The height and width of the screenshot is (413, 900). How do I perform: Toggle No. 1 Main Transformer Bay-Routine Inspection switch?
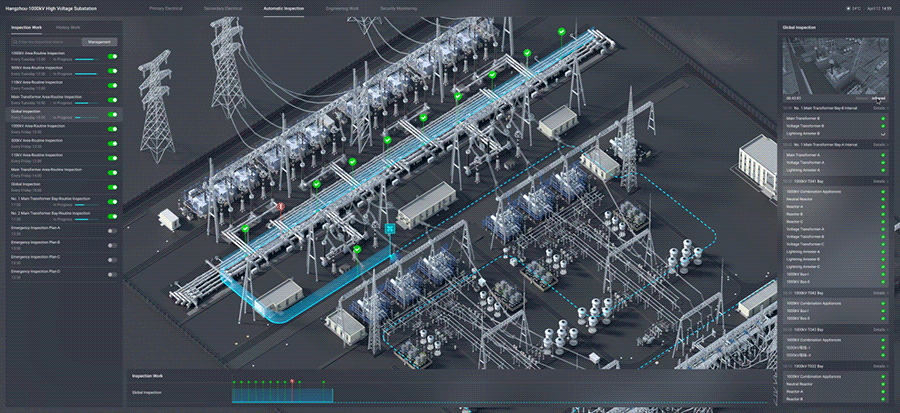click(112, 202)
